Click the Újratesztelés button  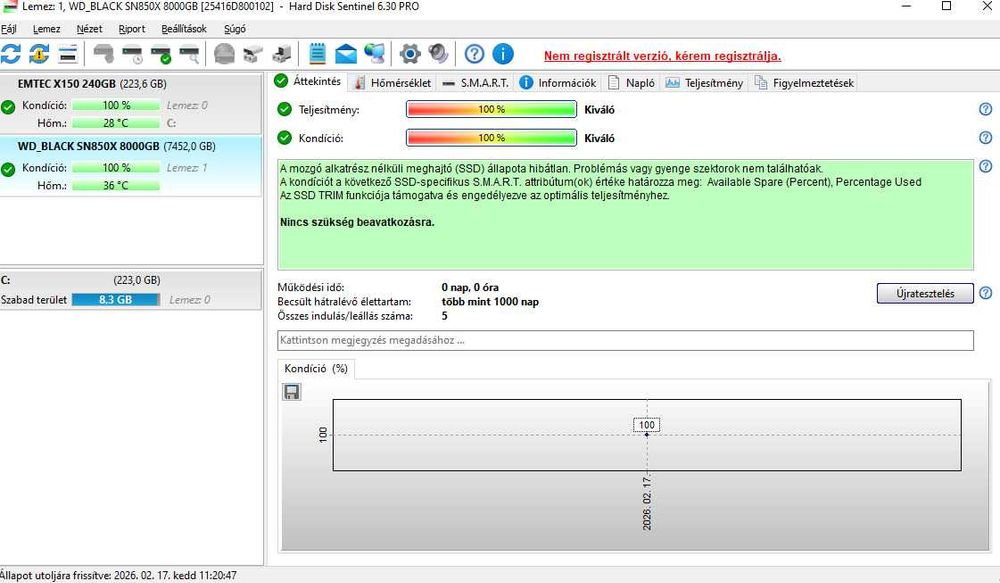point(925,293)
